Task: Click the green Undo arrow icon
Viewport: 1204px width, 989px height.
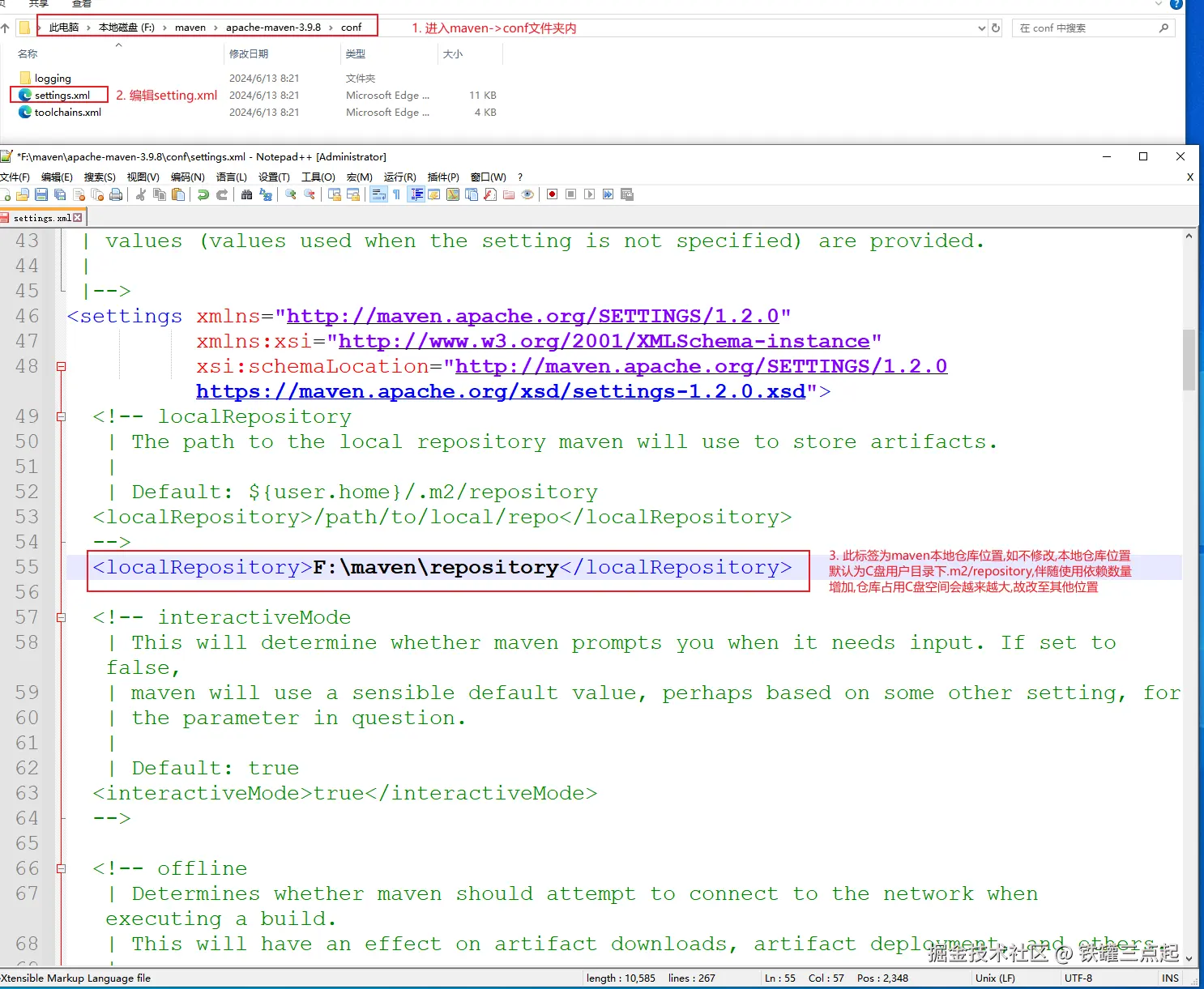Action: pos(203,194)
